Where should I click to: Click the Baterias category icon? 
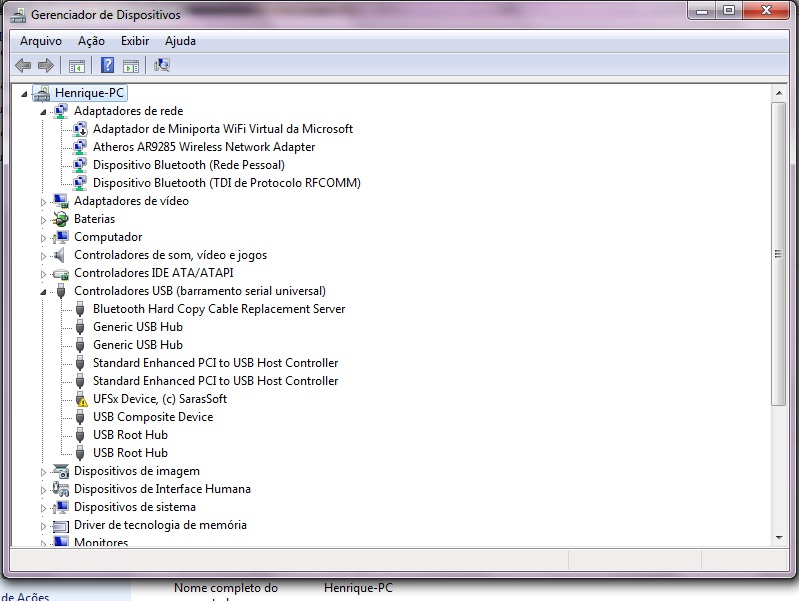[x=61, y=219]
